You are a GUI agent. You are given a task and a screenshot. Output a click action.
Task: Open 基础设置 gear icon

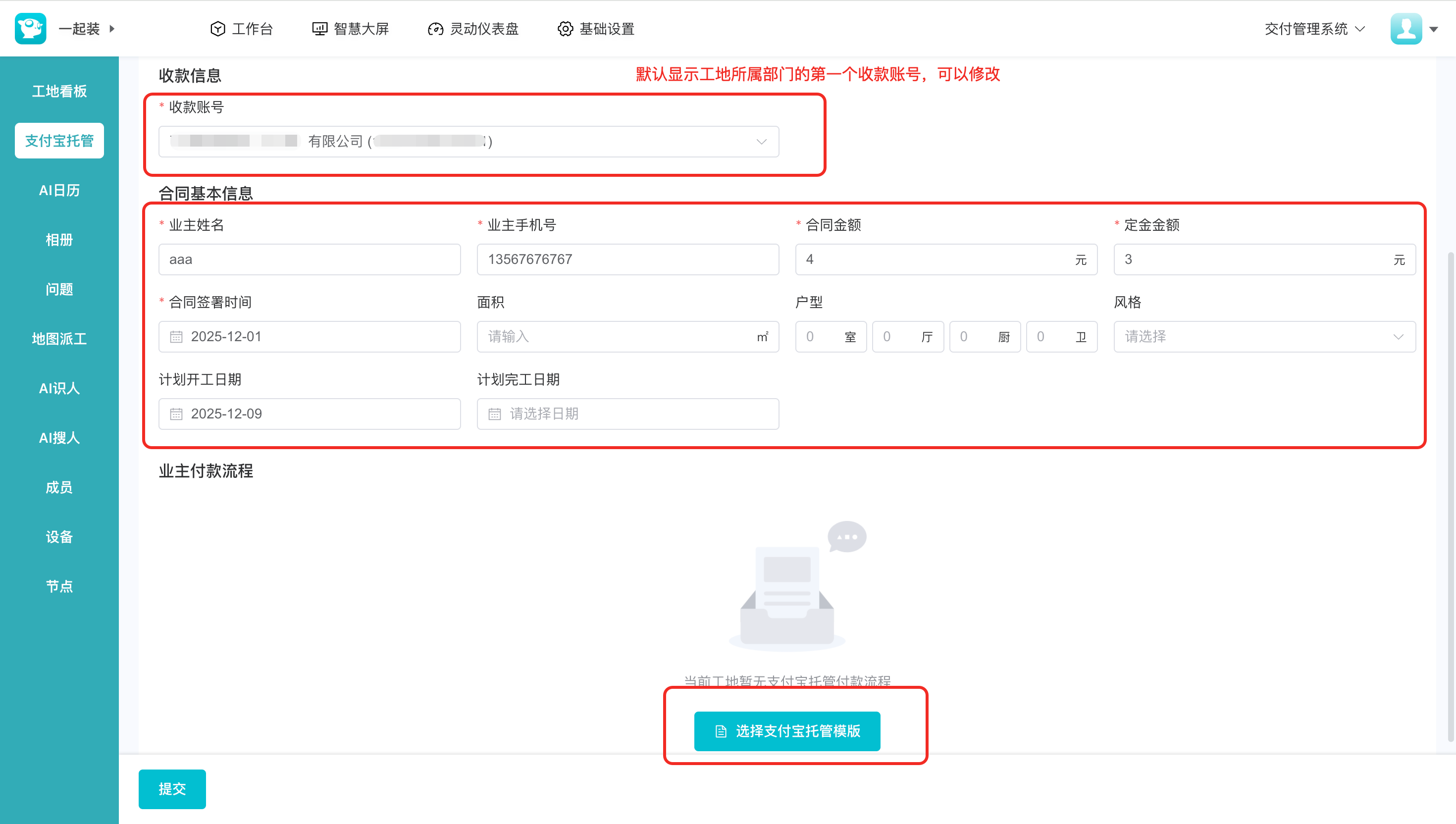tap(565, 29)
